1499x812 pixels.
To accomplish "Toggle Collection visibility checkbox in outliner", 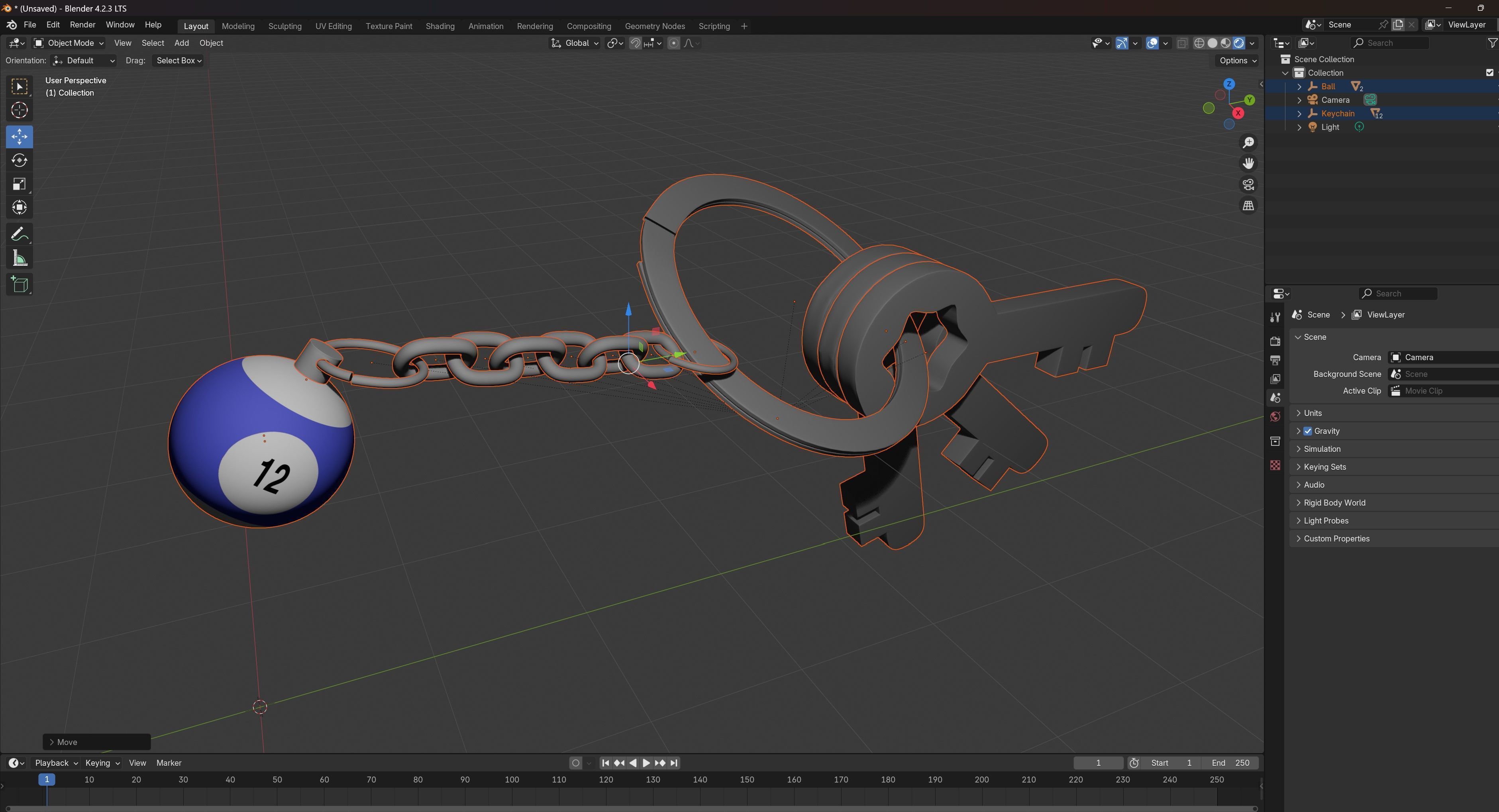I will [1489, 73].
